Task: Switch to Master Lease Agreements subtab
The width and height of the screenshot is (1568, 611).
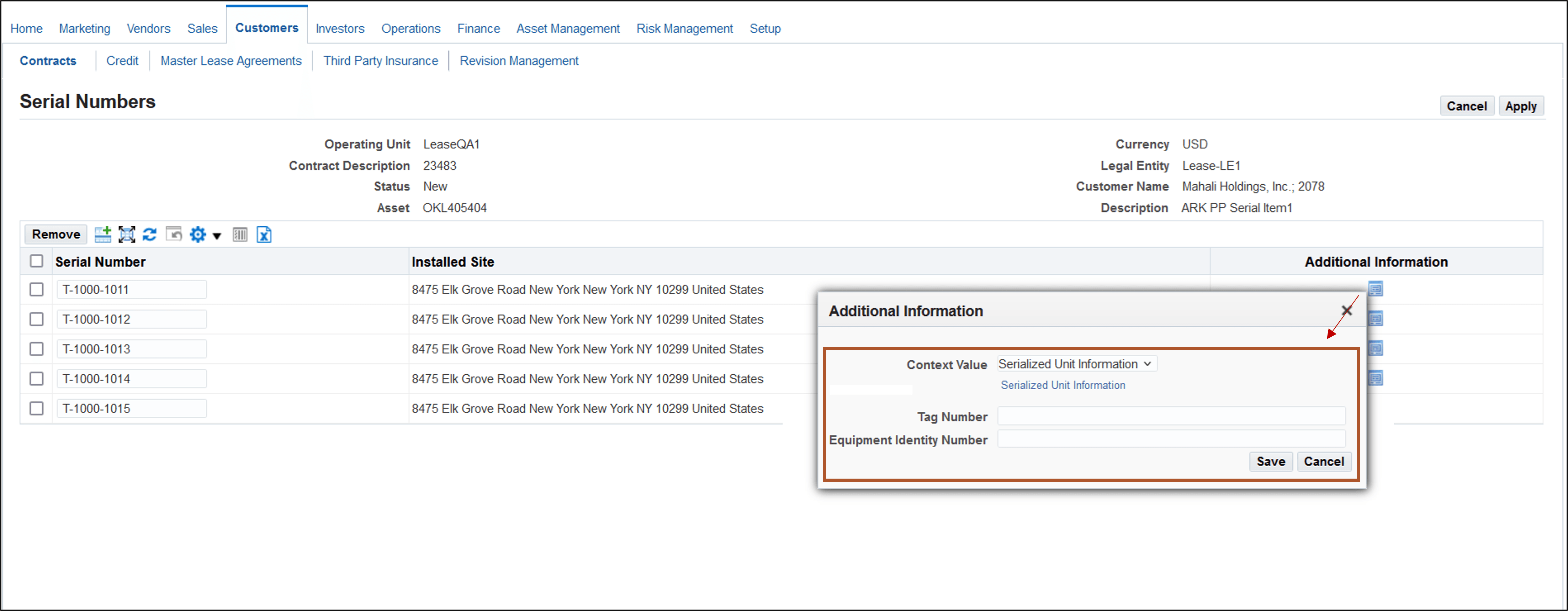Action: 231,61
